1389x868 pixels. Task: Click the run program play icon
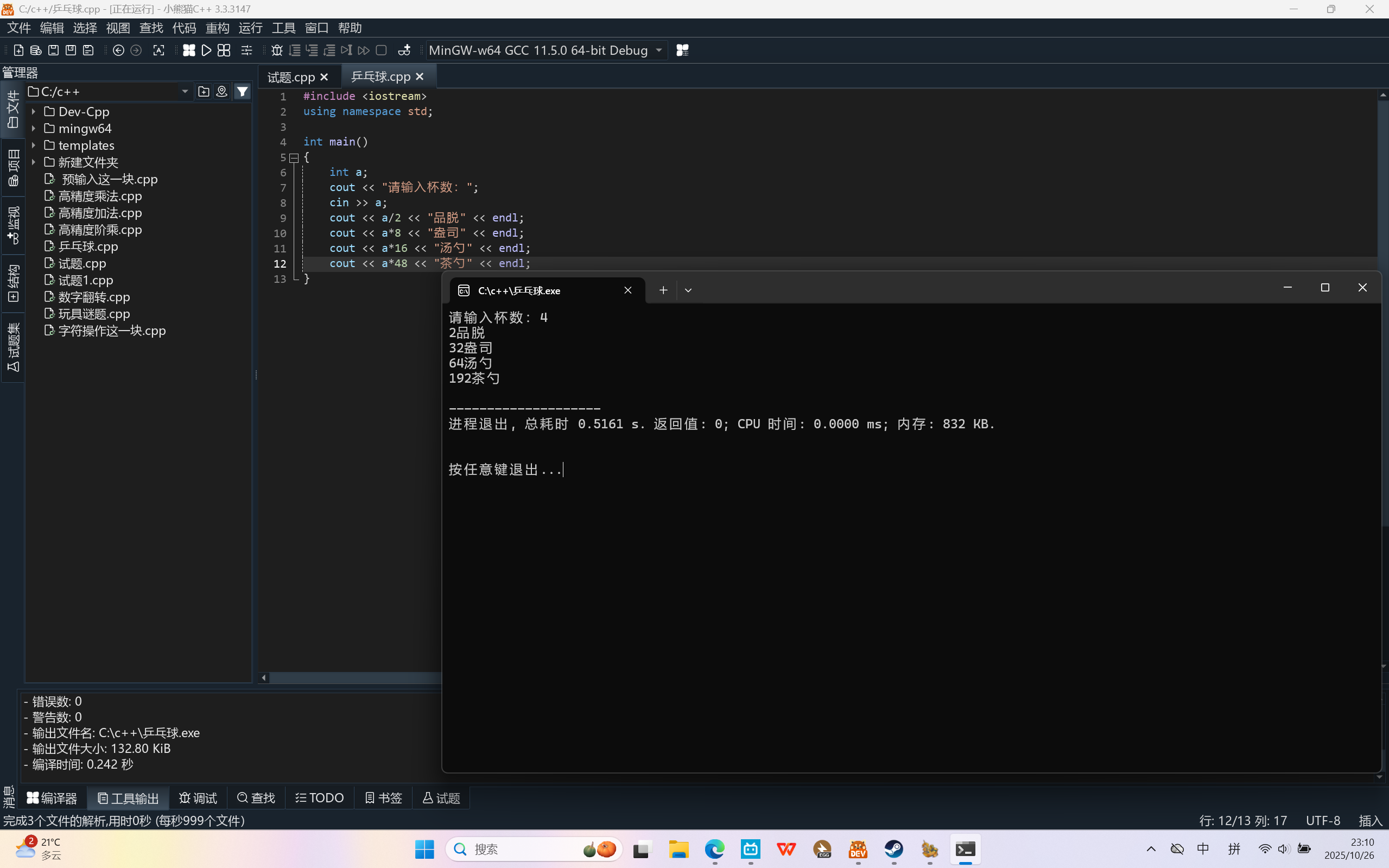click(207, 50)
